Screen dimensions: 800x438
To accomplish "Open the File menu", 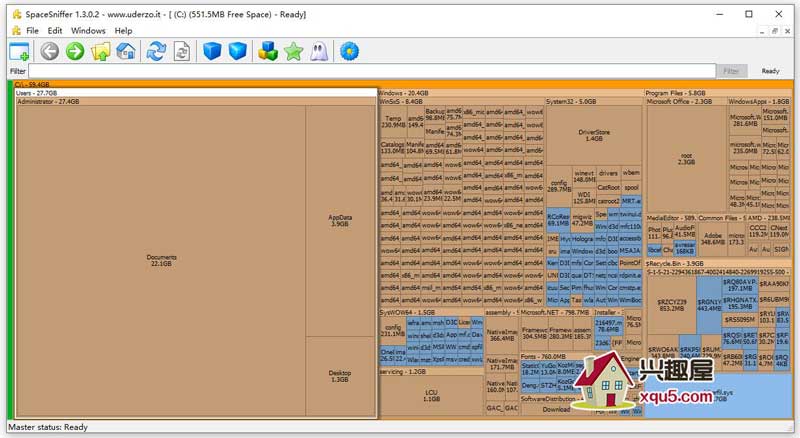I will coord(32,31).
